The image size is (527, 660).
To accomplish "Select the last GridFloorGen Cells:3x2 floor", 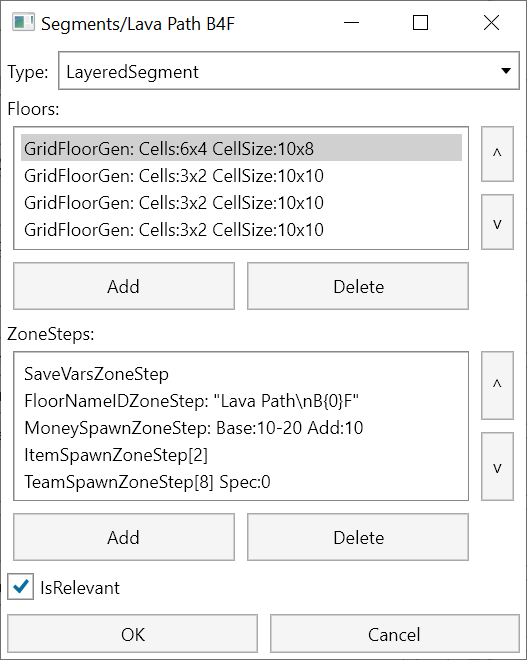I will (241, 229).
